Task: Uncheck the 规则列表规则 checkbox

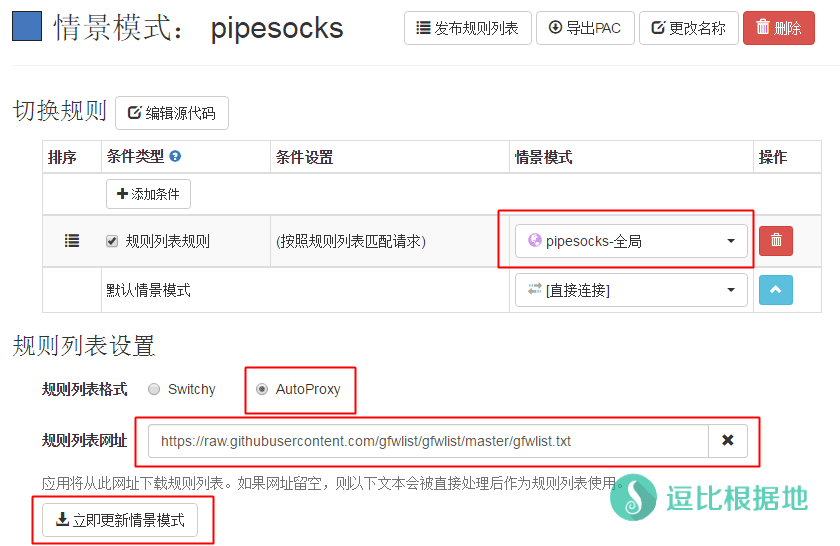Action: pyautogui.click(x=112, y=241)
